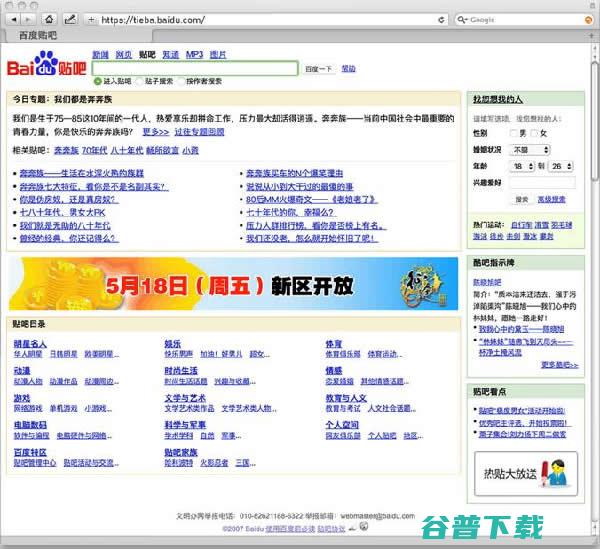Open the 娱乐 category link
This screenshot has width=600, height=549.
click(x=173, y=344)
